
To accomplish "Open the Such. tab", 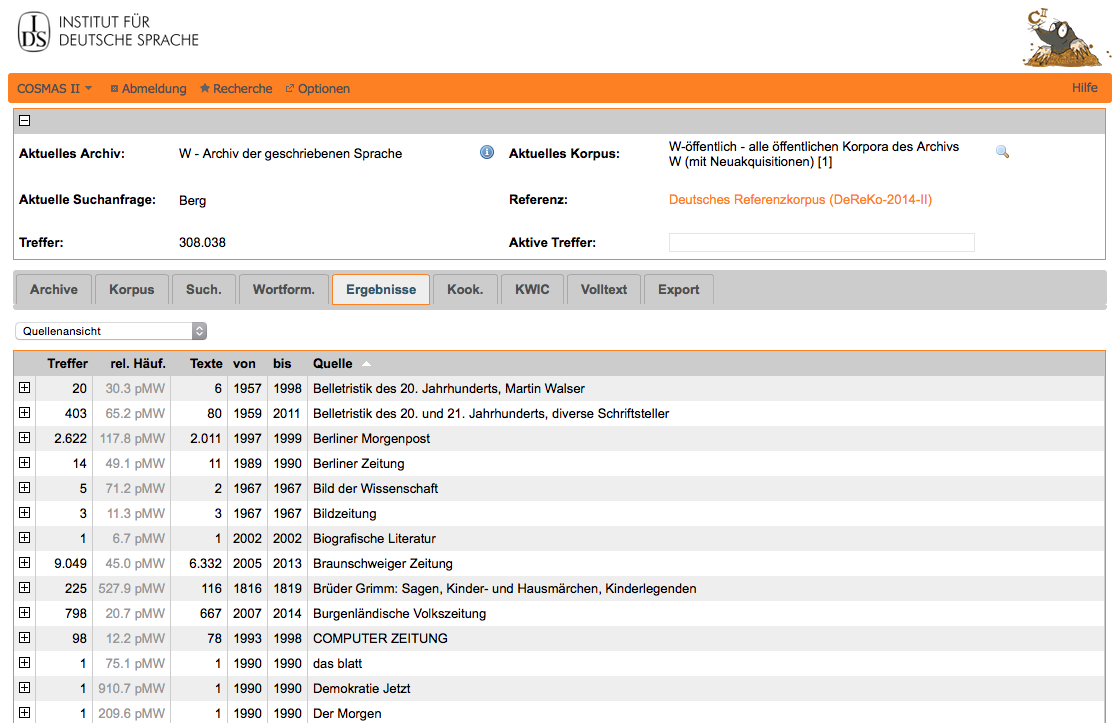I will [x=204, y=289].
